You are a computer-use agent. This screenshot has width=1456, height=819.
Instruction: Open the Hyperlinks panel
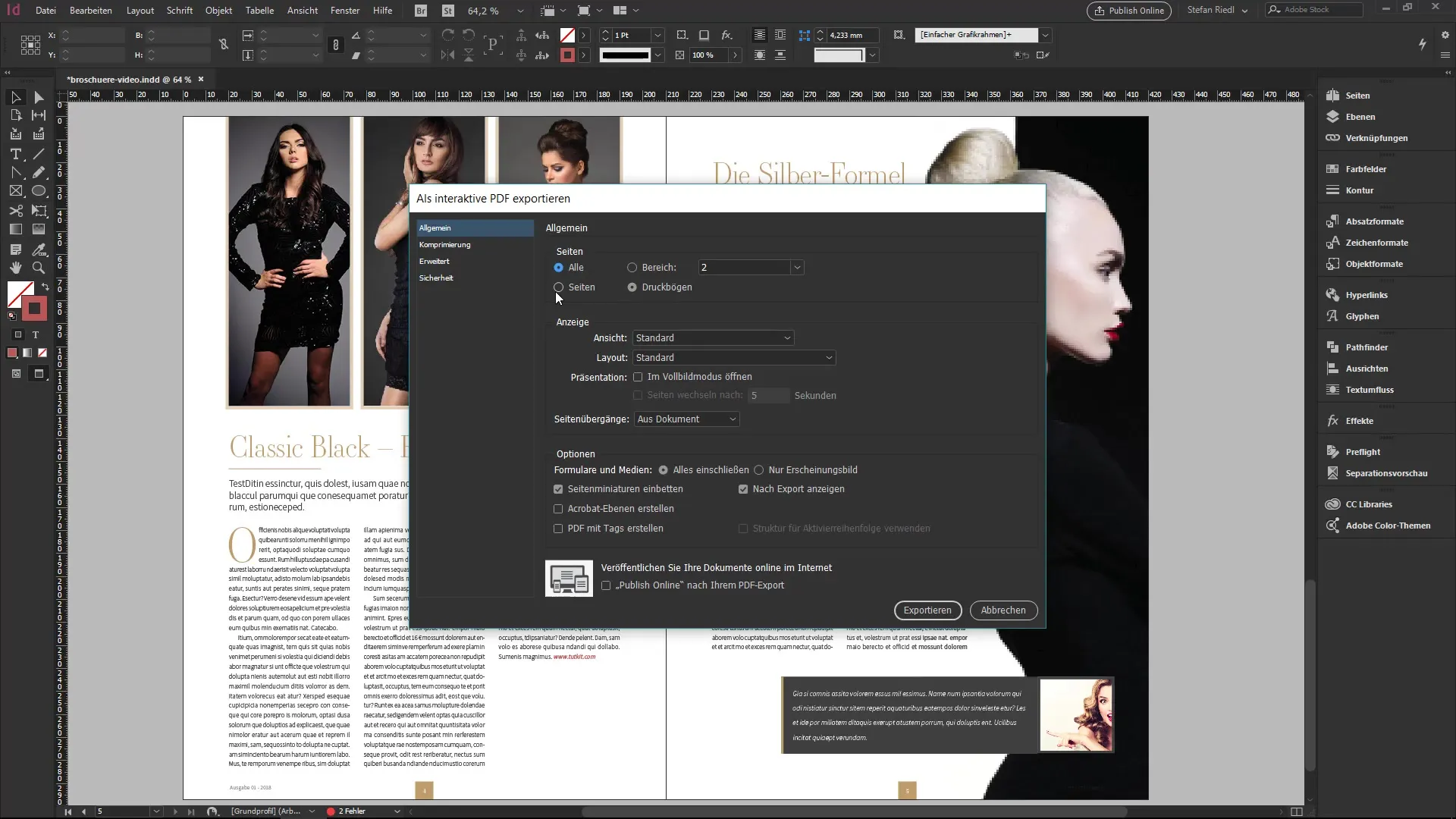pyautogui.click(x=1367, y=295)
